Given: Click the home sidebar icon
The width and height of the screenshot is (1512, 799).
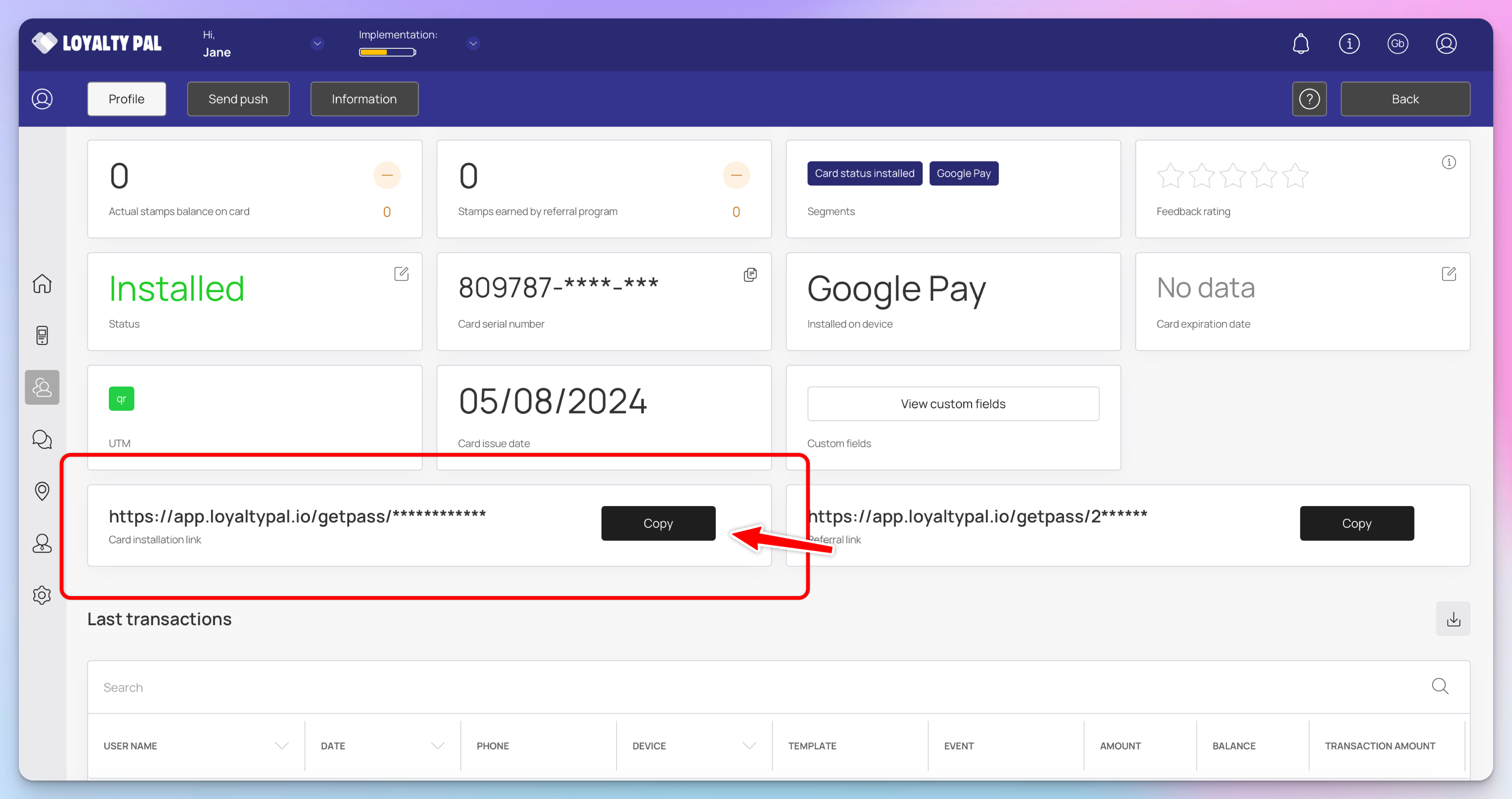Looking at the screenshot, I should click(42, 284).
